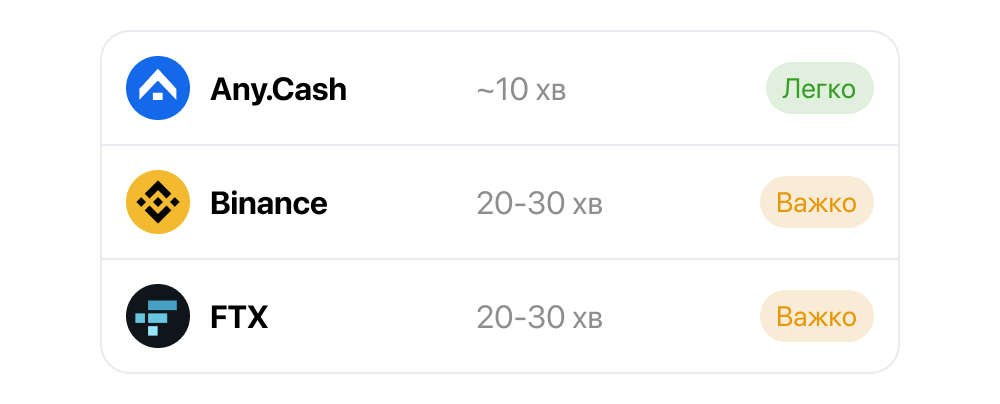The image size is (1000, 404).
Task: Select the FTX name label
Action: (239, 317)
